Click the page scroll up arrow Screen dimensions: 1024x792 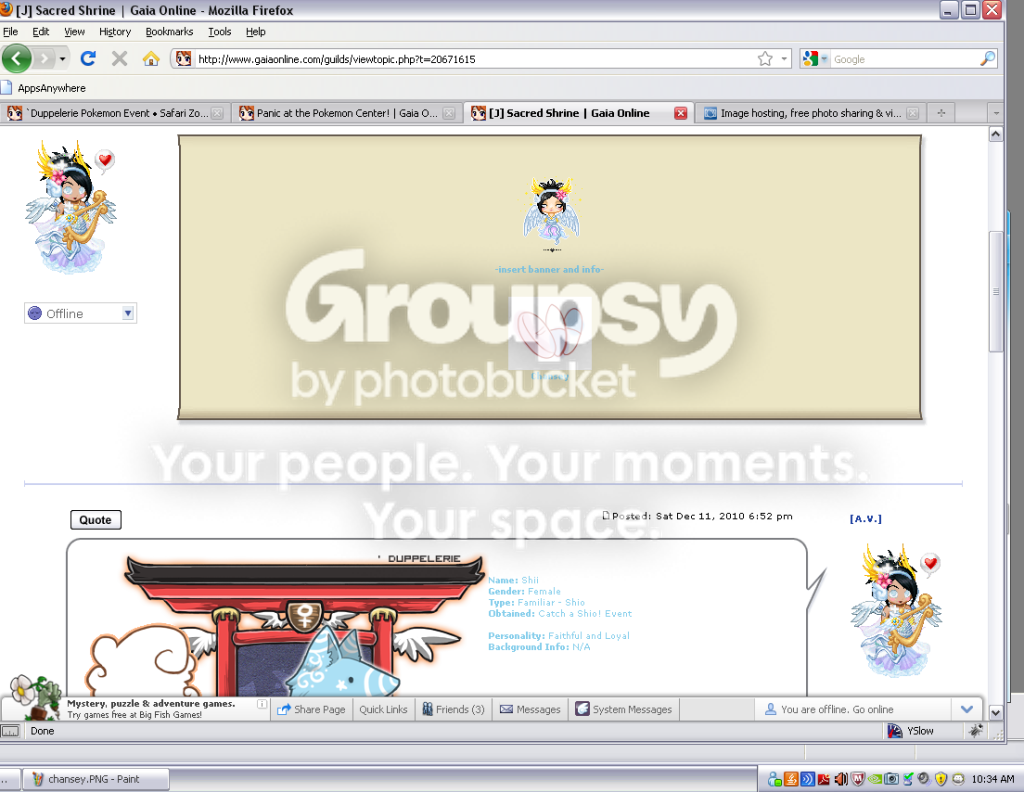tap(996, 134)
